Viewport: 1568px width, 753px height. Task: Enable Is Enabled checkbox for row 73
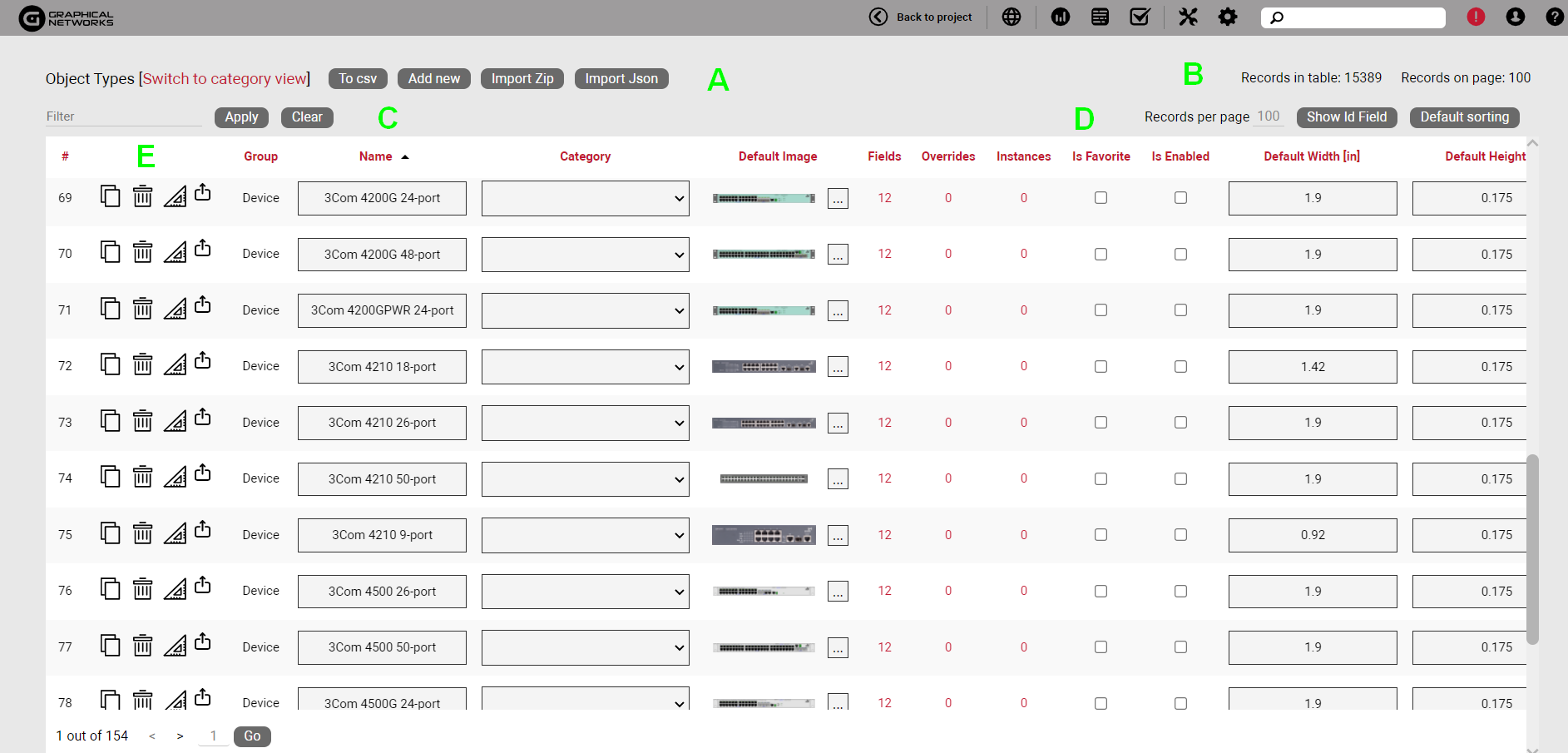tap(1180, 423)
